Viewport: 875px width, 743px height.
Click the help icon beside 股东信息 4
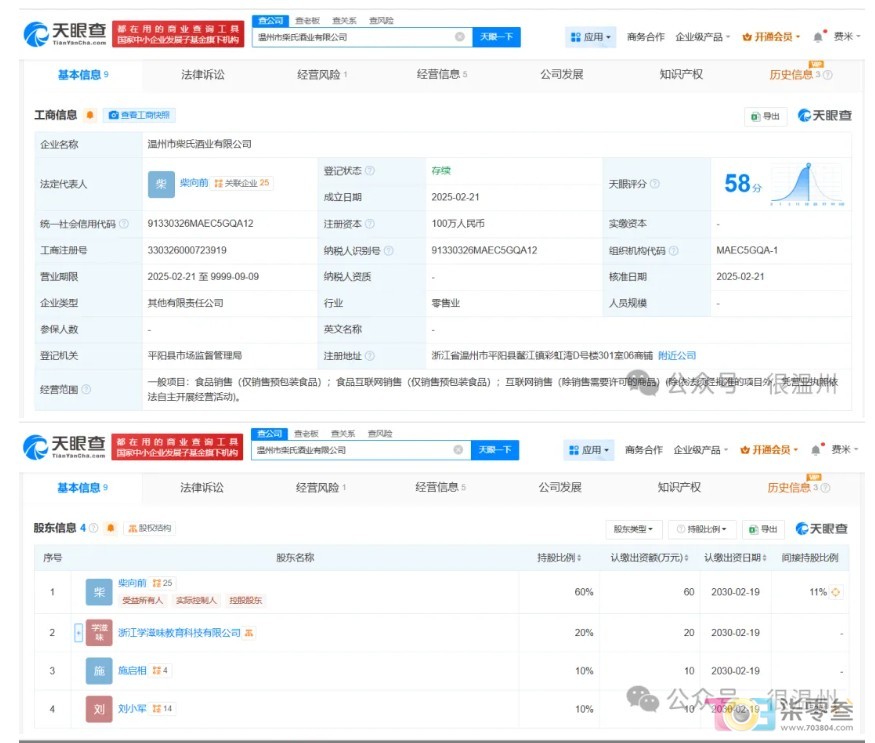93,528
